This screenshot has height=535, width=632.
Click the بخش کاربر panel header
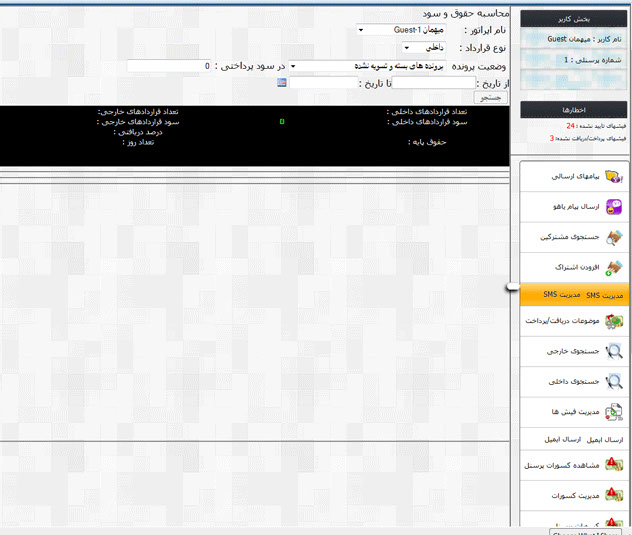[x=574, y=19]
